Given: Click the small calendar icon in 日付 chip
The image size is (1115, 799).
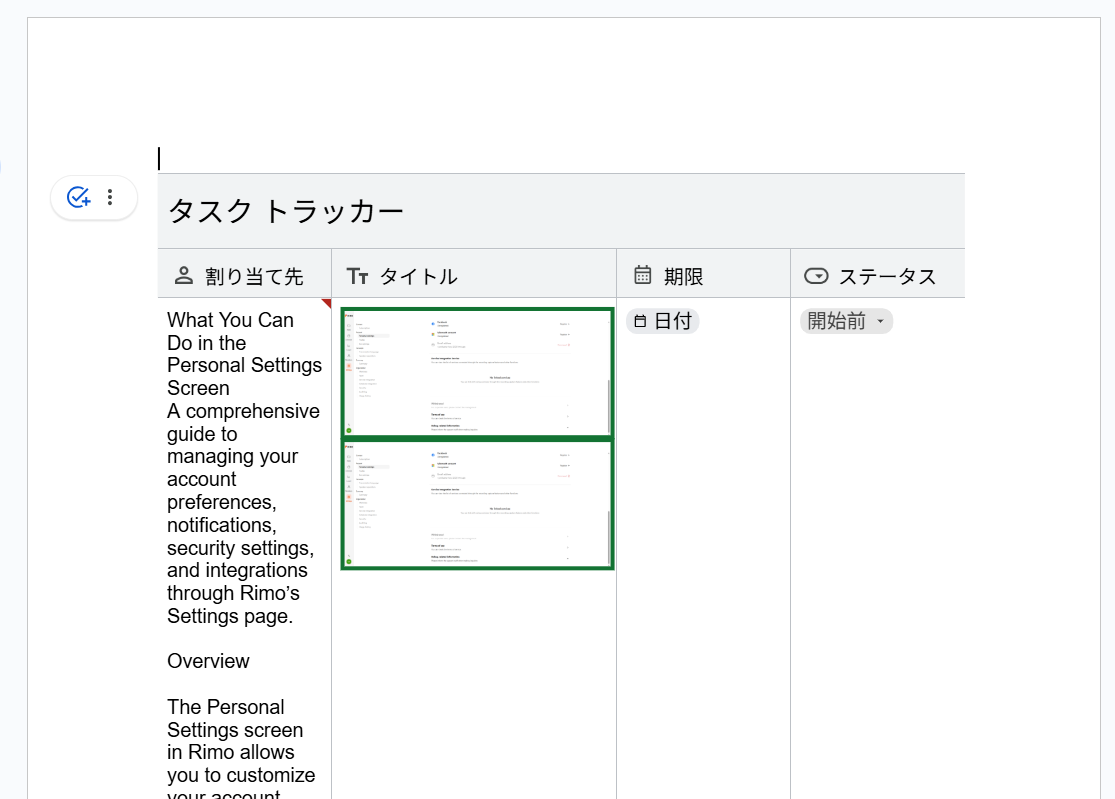Looking at the screenshot, I should click(640, 321).
